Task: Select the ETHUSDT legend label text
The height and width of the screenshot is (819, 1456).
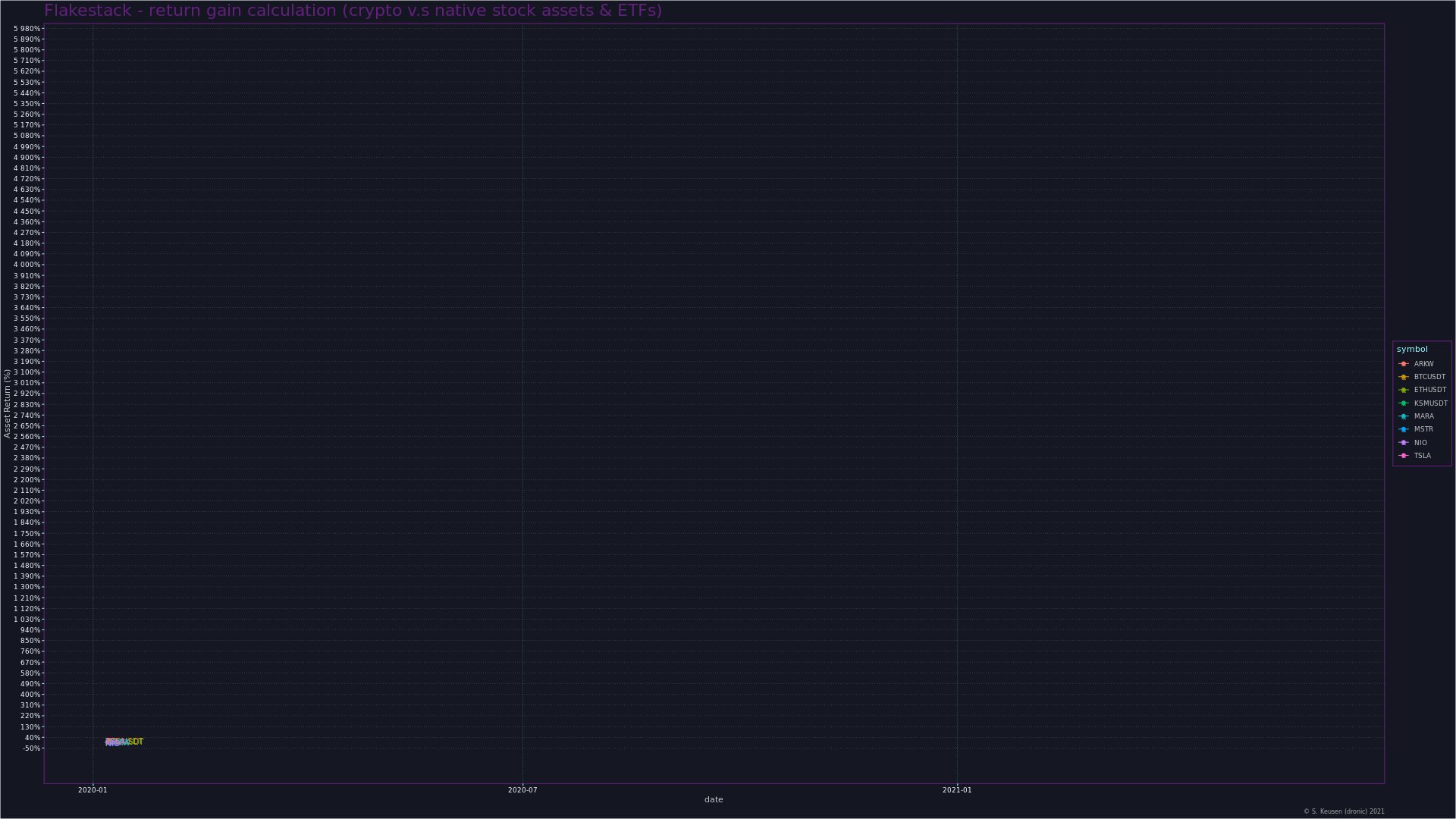Action: pyautogui.click(x=1429, y=390)
